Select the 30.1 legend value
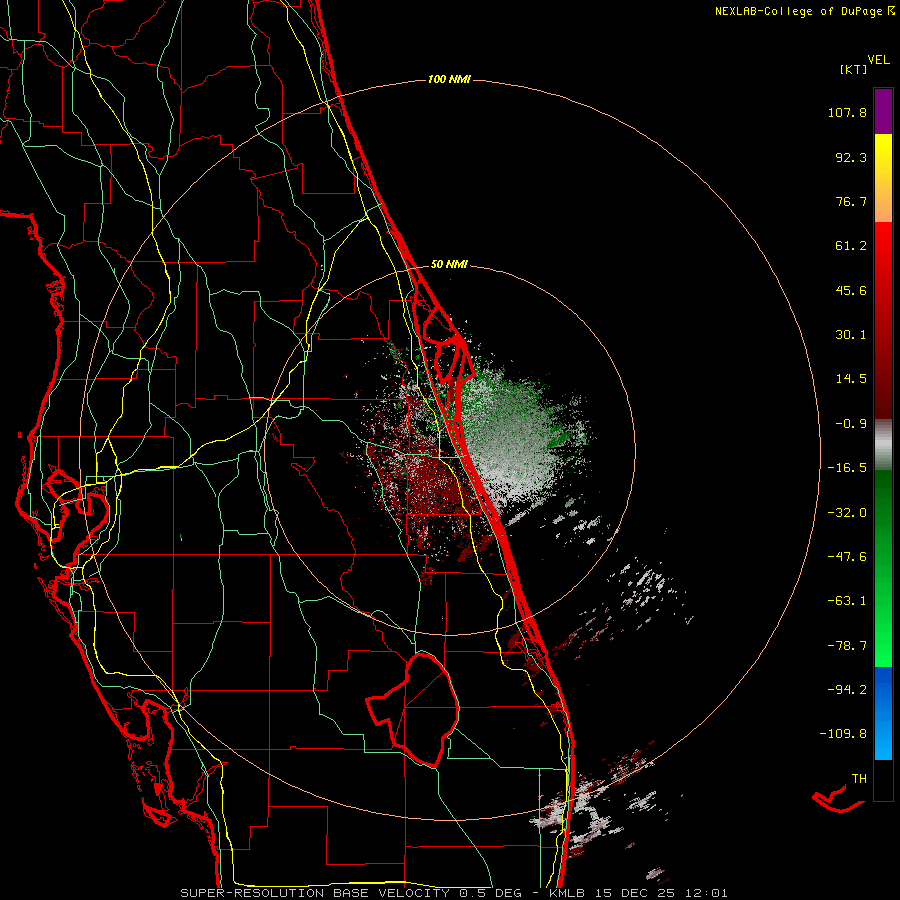 coord(851,335)
